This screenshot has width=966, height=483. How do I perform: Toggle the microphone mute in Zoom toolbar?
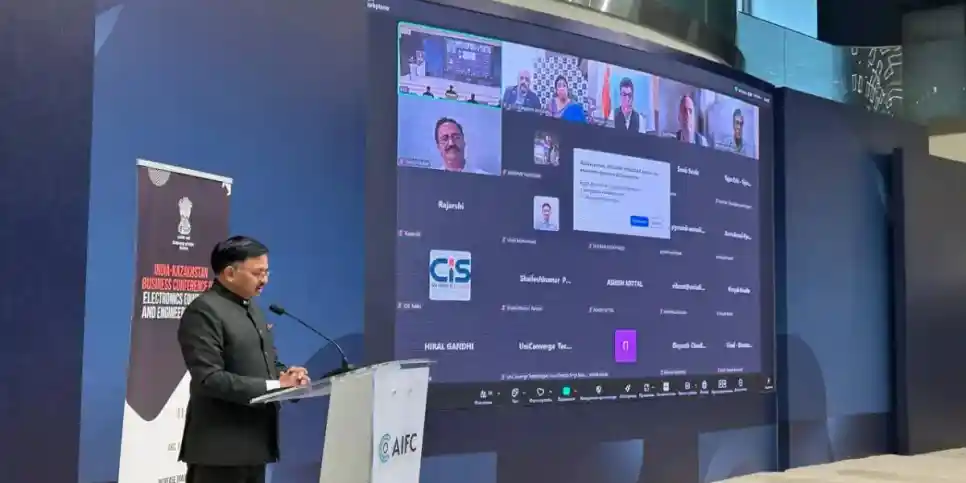click(x=483, y=394)
